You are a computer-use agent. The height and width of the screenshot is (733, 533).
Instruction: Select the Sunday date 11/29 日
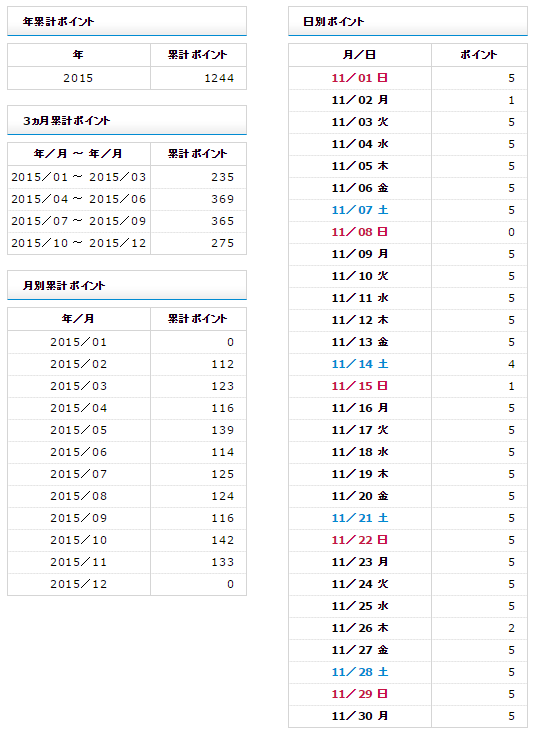(x=360, y=694)
